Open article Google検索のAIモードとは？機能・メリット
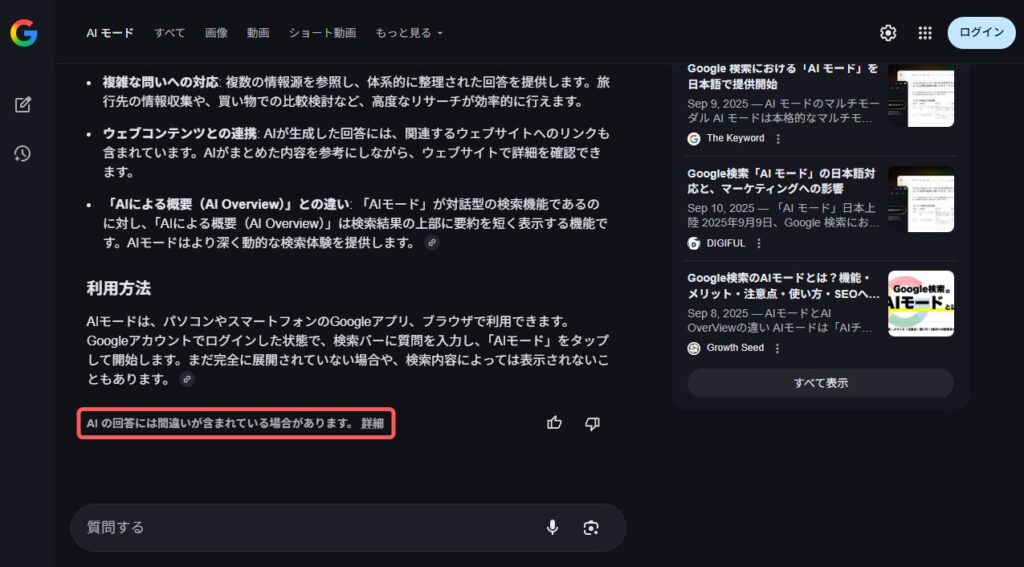Screen dimensions: 1024x567 [x=784, y=286]
